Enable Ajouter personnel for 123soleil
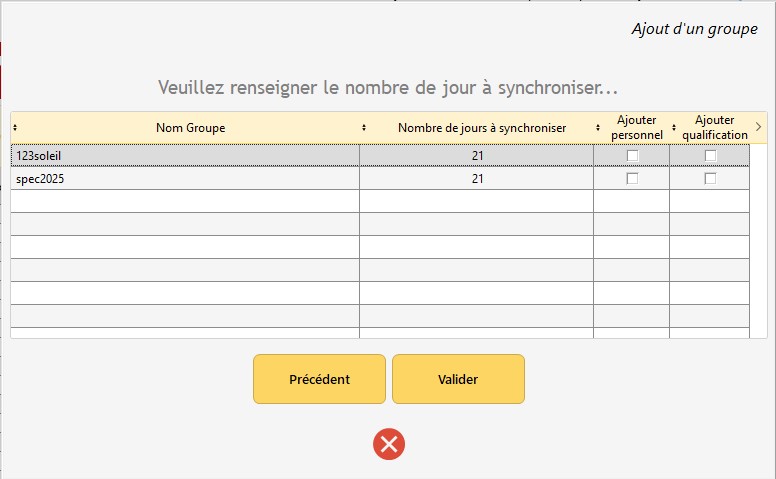This screenshot has height=479, width=776. pos(632,156)
